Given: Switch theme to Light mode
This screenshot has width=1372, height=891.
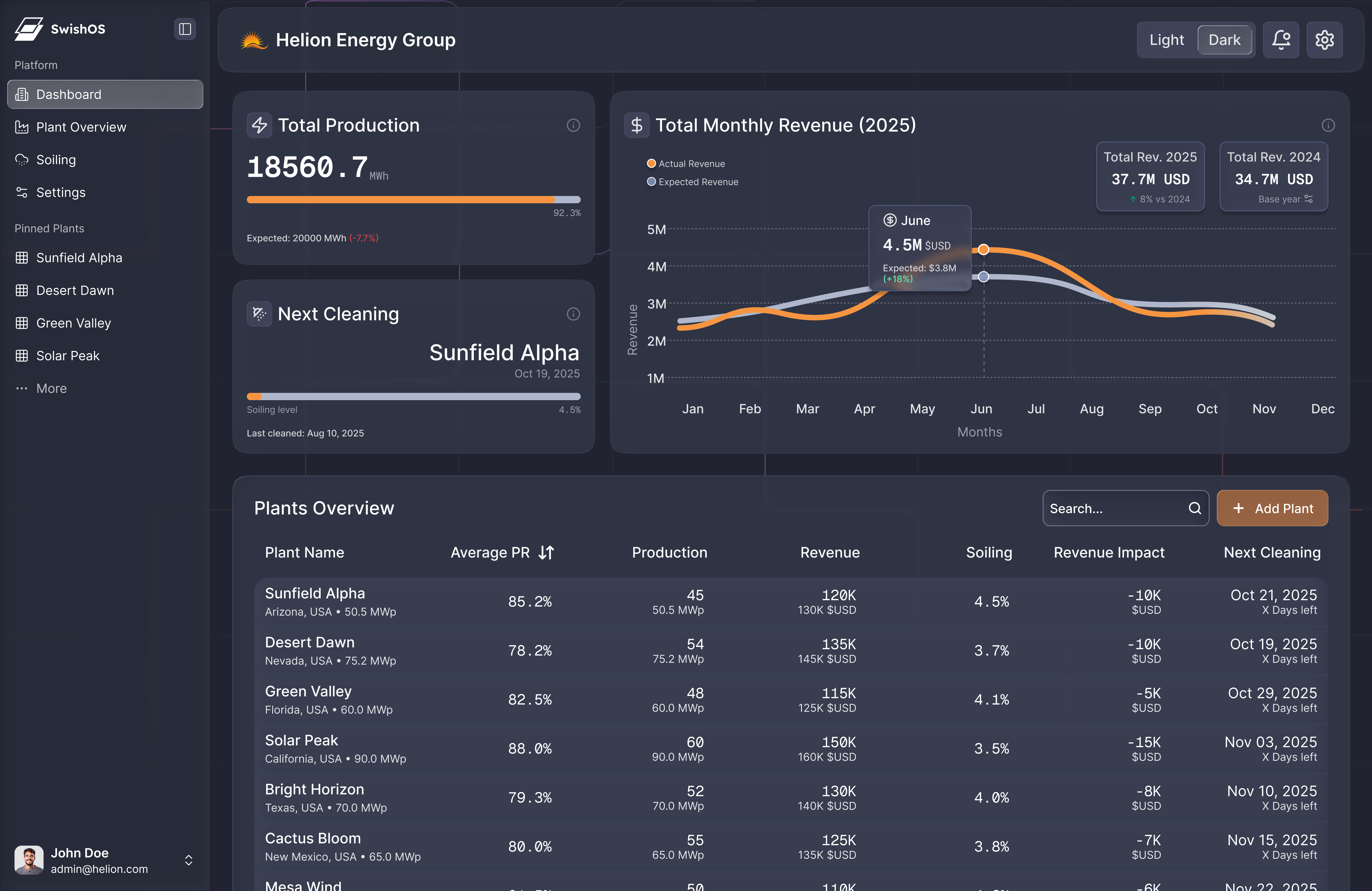Looking at the screenshot, I should coord(1166,39).
